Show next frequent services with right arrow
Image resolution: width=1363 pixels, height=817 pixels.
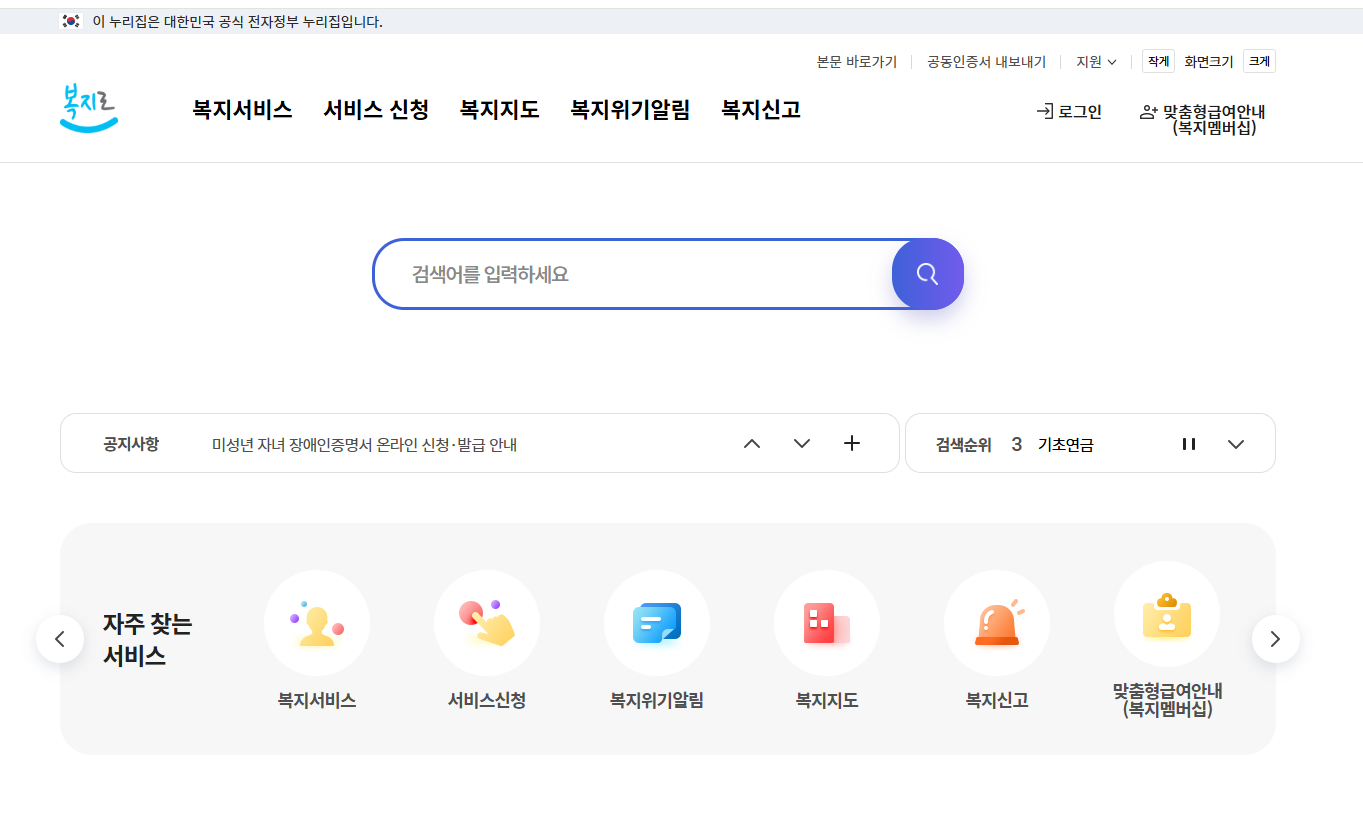(1275, 639)
